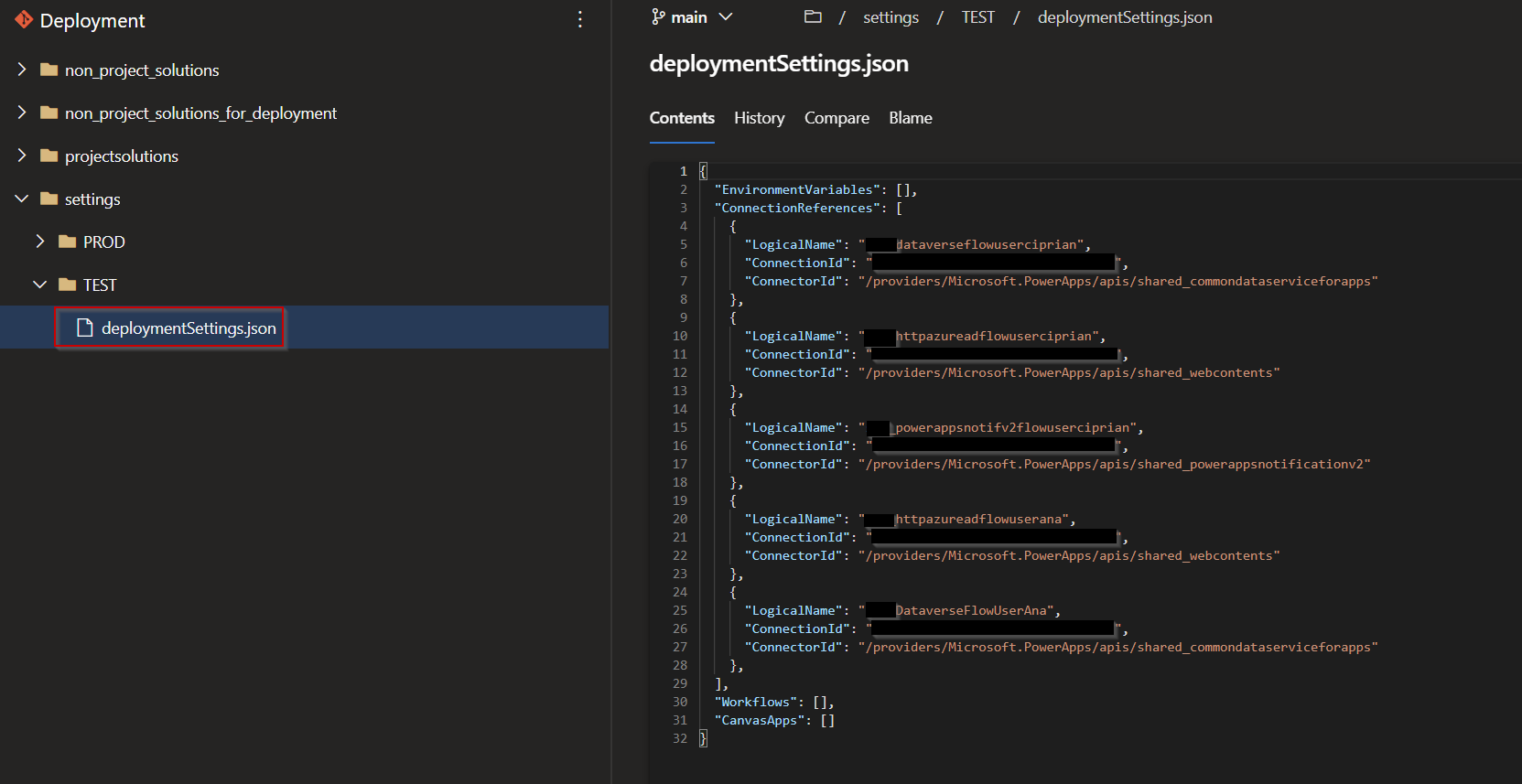
Task: Click the PROD folder icon
Action: [x=68, y=242]
